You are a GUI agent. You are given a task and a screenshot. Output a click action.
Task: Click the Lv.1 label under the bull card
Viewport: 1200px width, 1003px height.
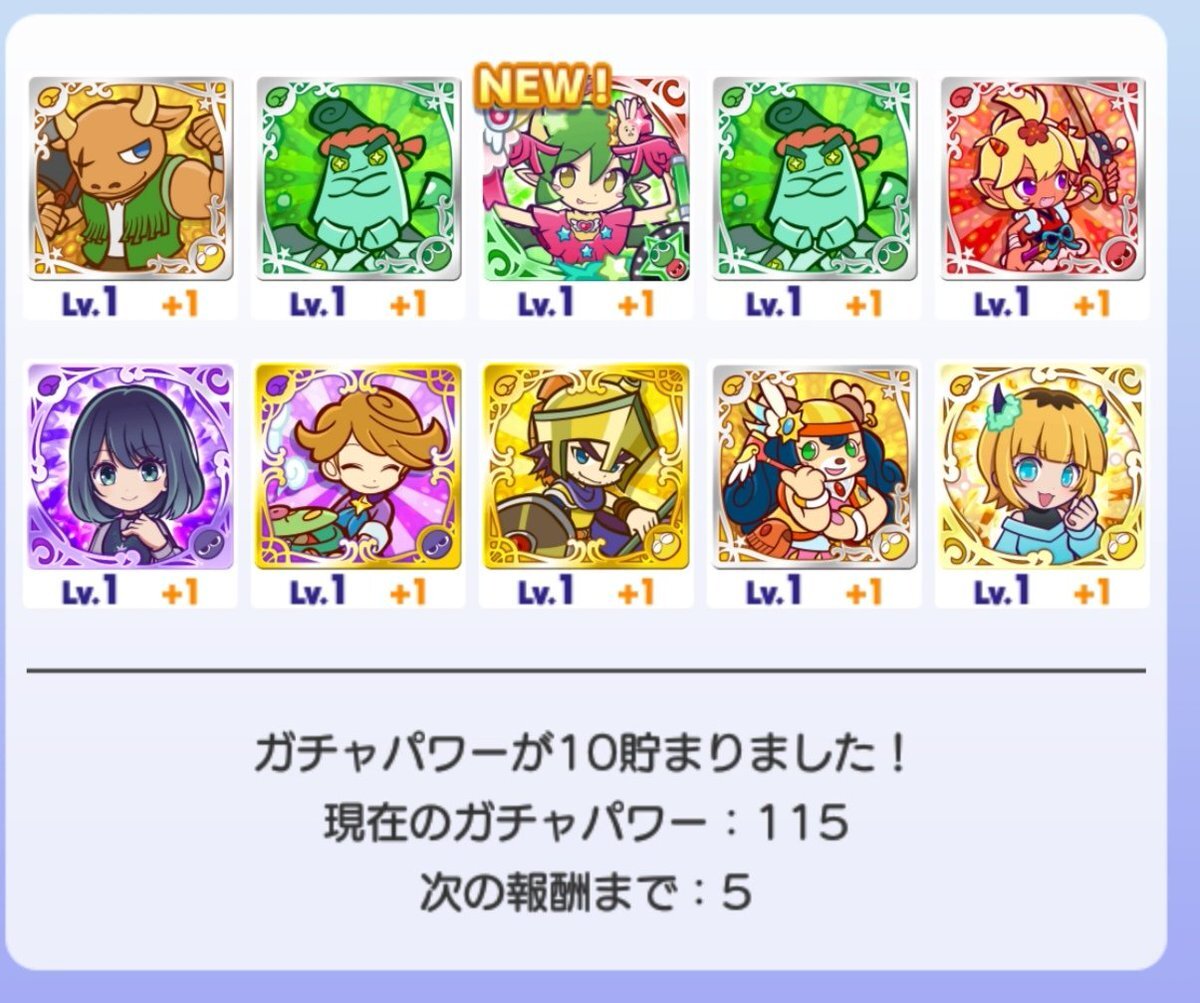click(x=89, y=303)
